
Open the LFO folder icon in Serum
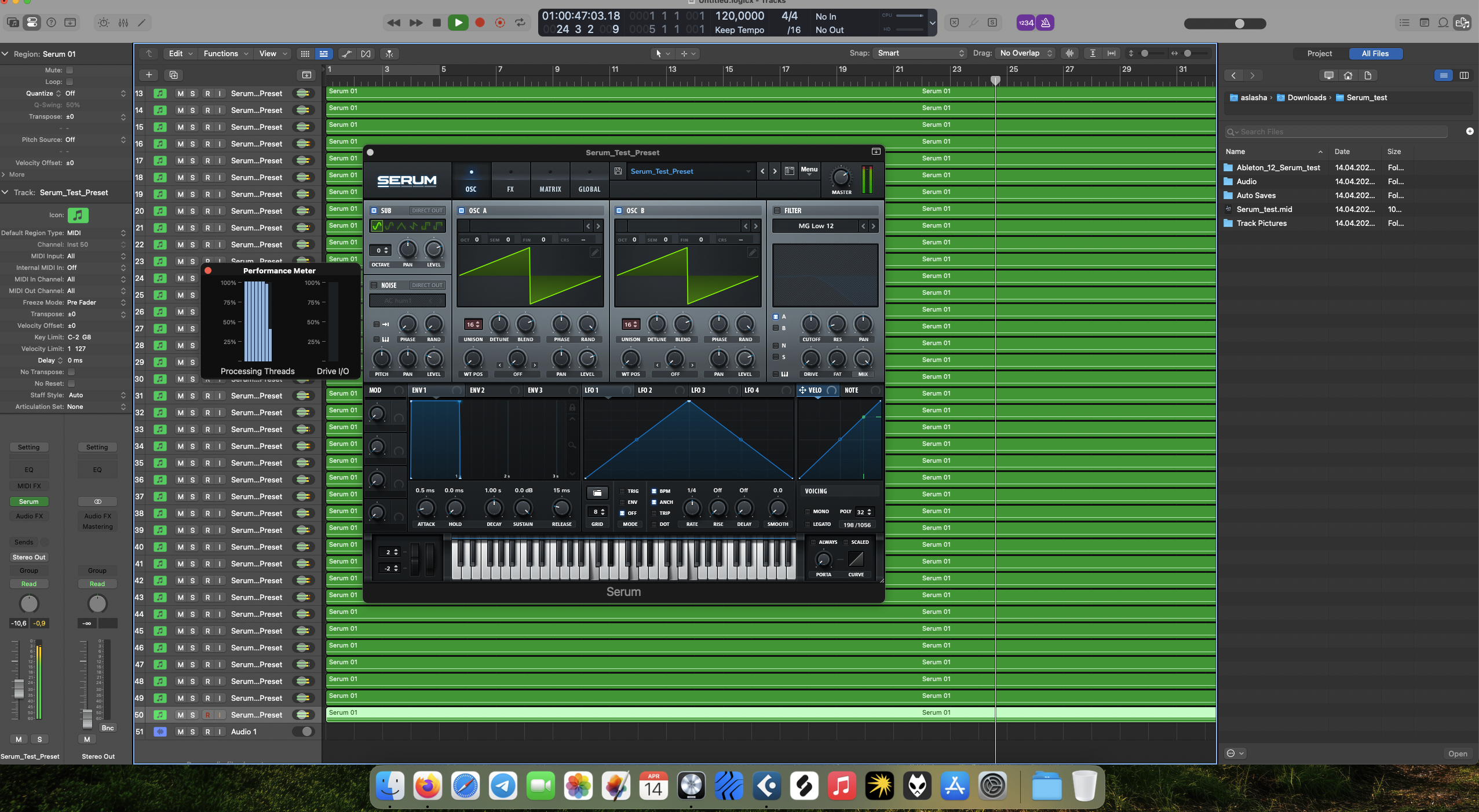point(597,493)
